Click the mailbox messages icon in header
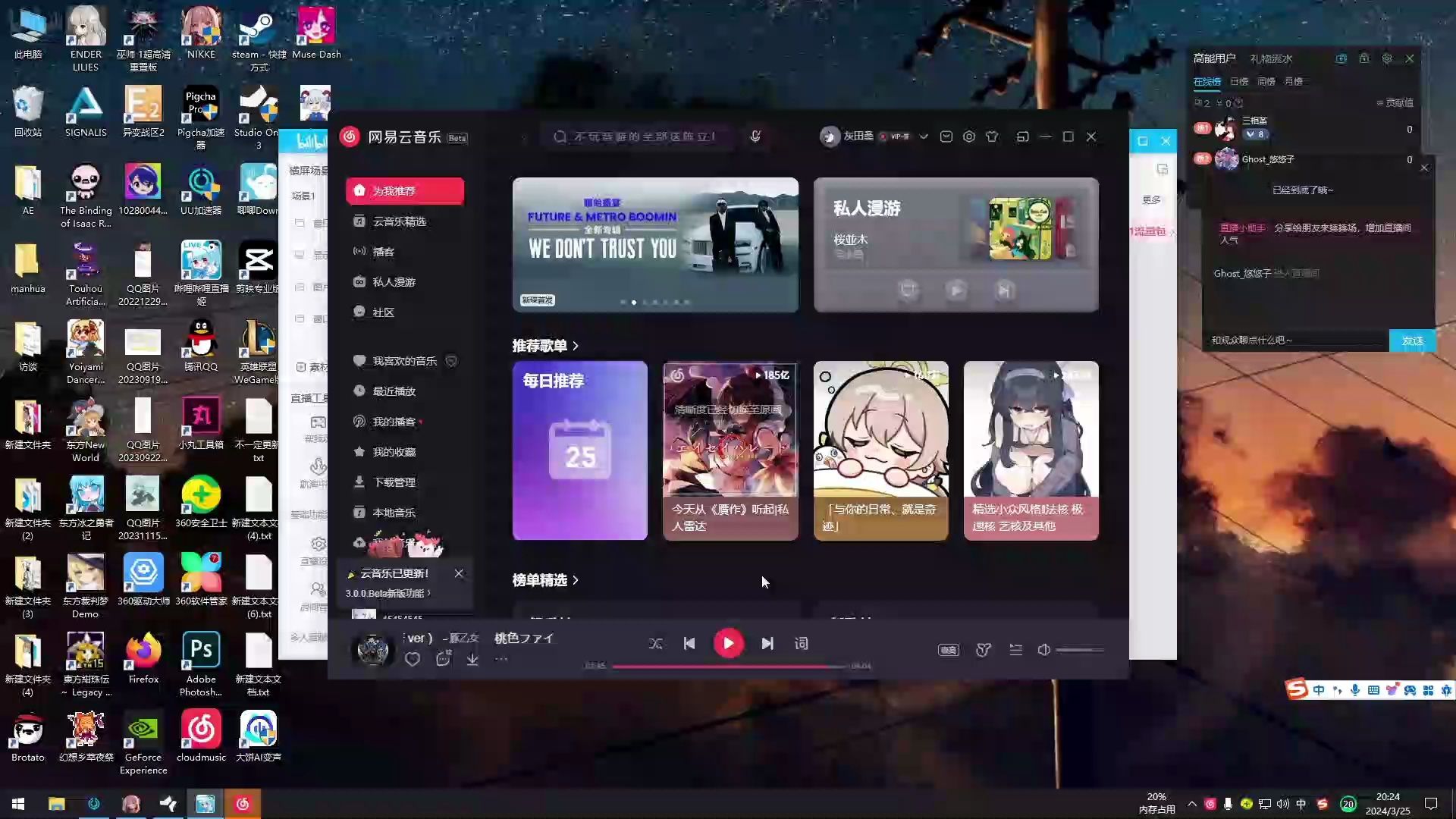The height and width of the screenshot is (819, 1456). click(946, 136)
